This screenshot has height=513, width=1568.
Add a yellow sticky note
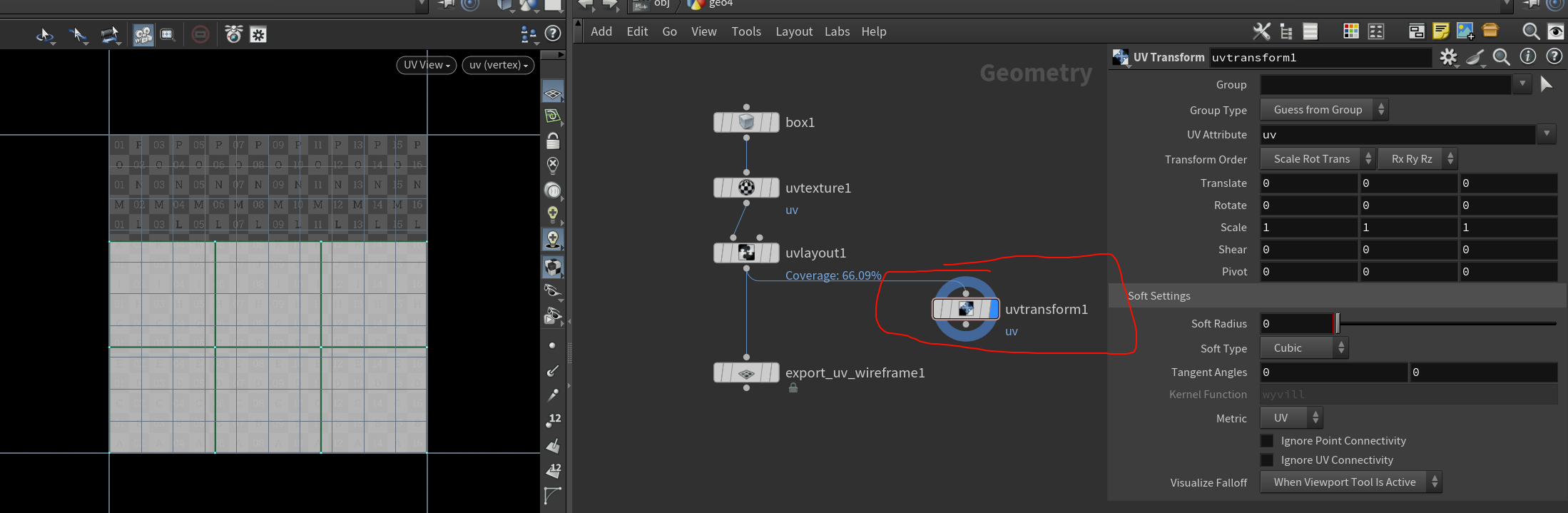point(1441,31)
